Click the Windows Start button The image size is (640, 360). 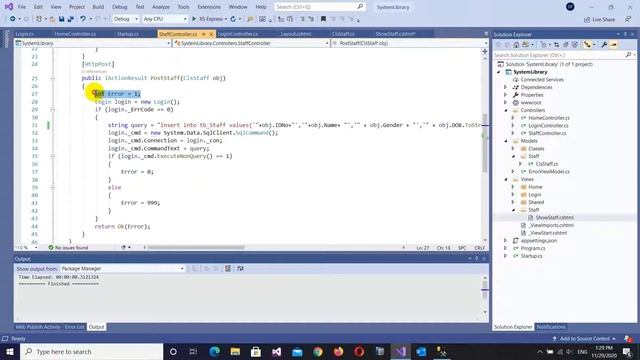click(x=10, y=351)
